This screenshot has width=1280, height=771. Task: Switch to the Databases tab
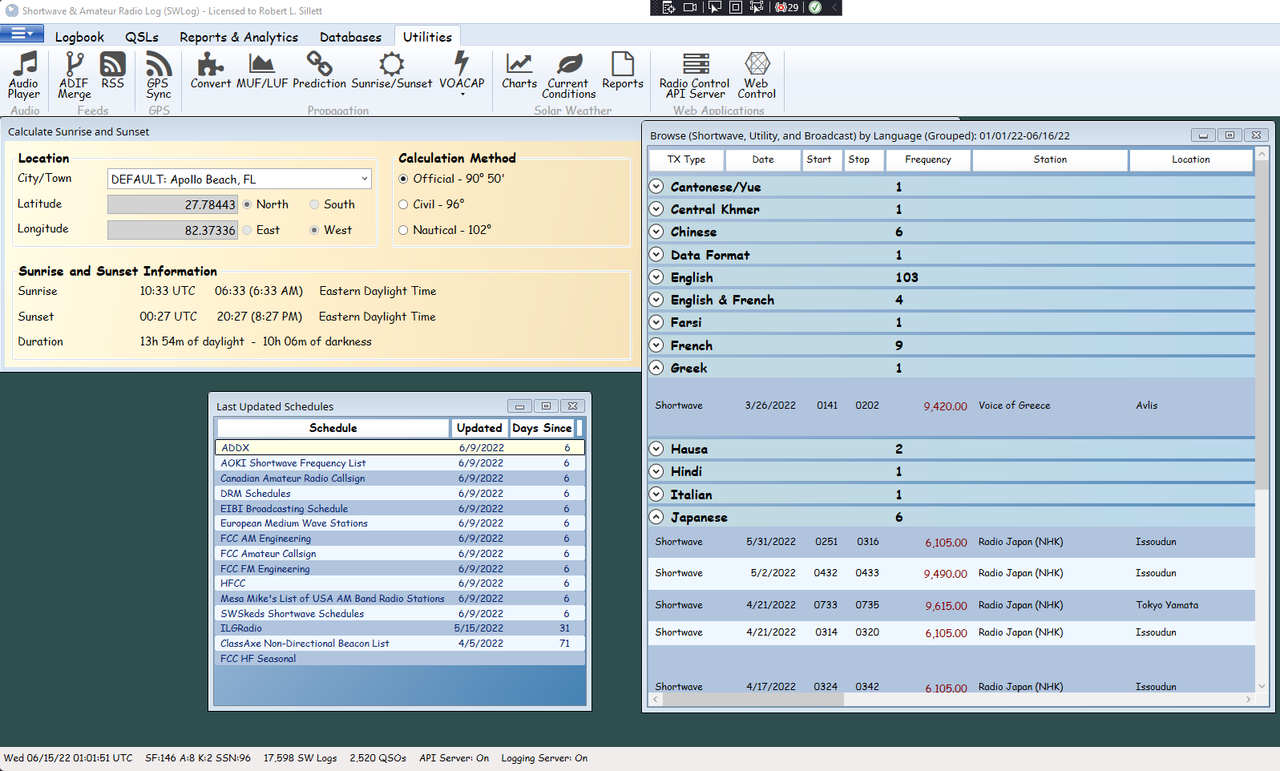350,37
